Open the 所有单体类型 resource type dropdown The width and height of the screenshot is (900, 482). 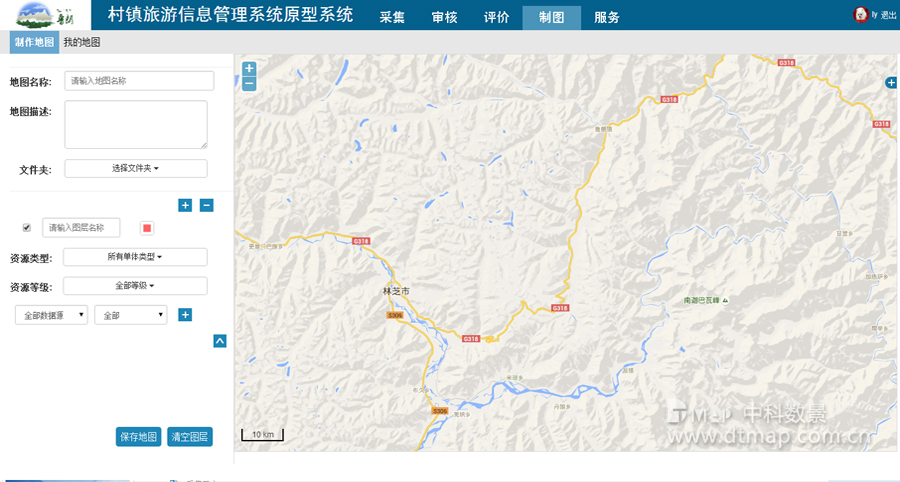coord(135,257)
